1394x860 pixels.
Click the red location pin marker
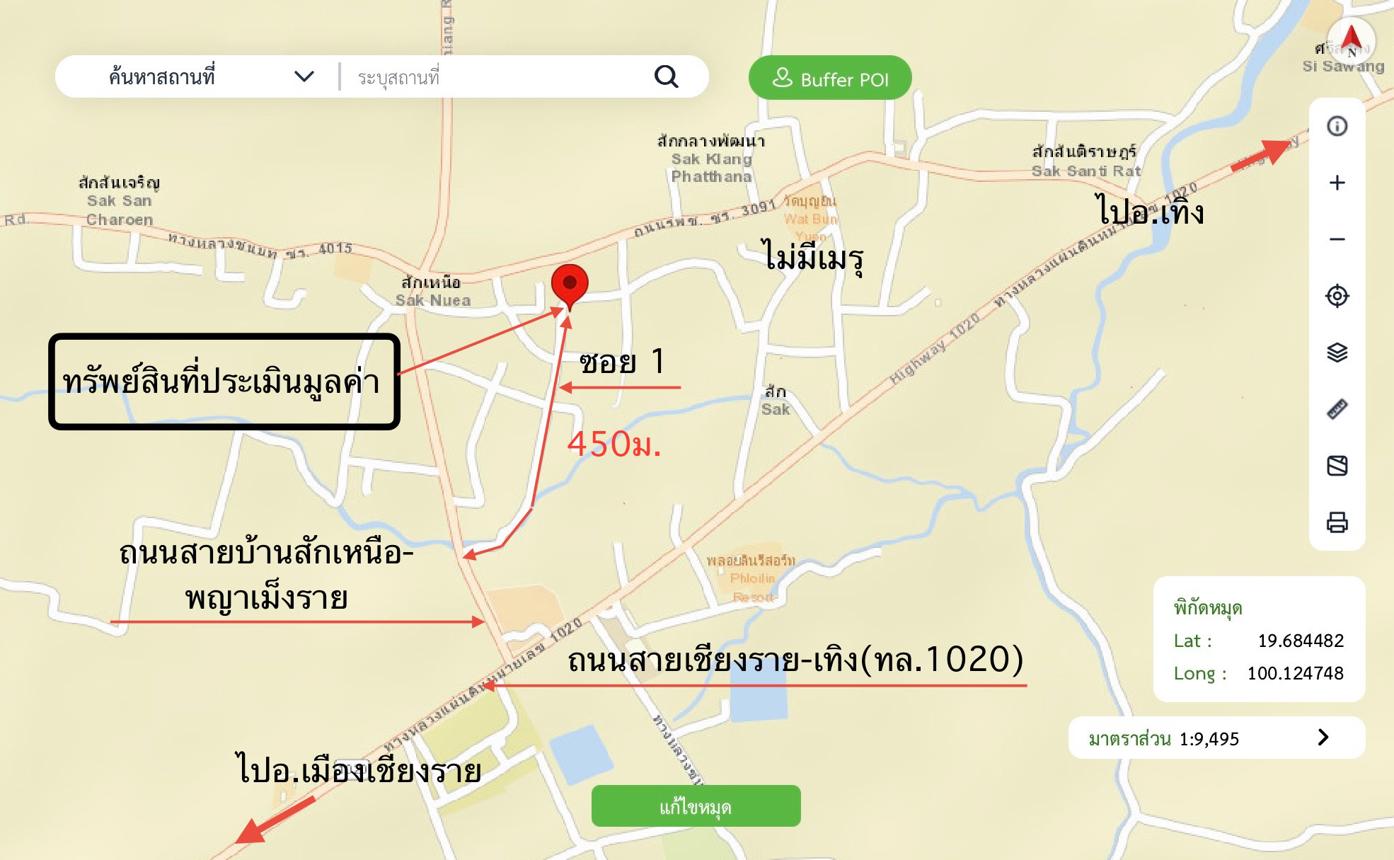[x=569, y=286]
